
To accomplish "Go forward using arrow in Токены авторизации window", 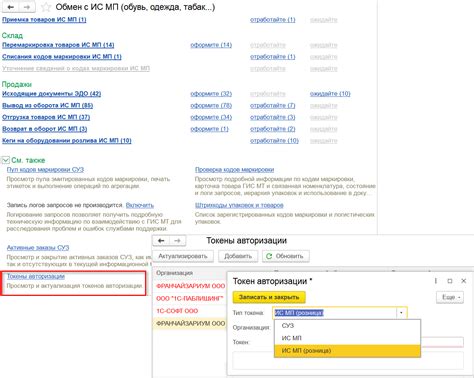I will pos(177,241).
